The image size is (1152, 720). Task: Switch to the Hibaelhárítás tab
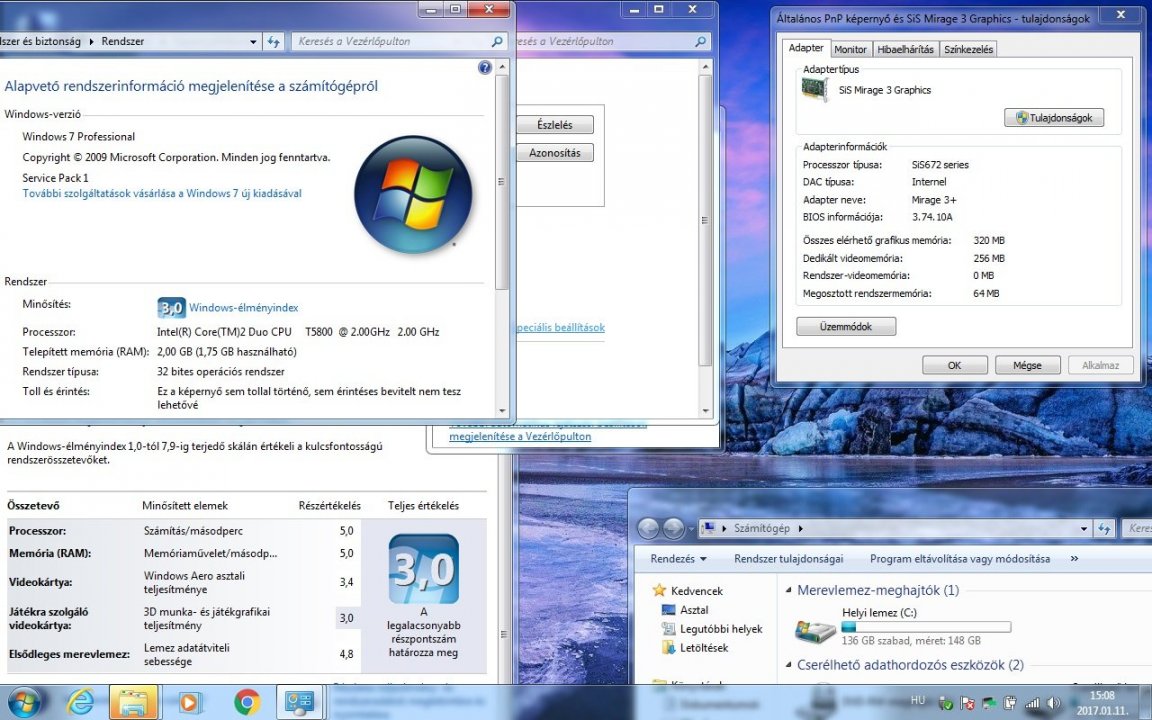905,49
